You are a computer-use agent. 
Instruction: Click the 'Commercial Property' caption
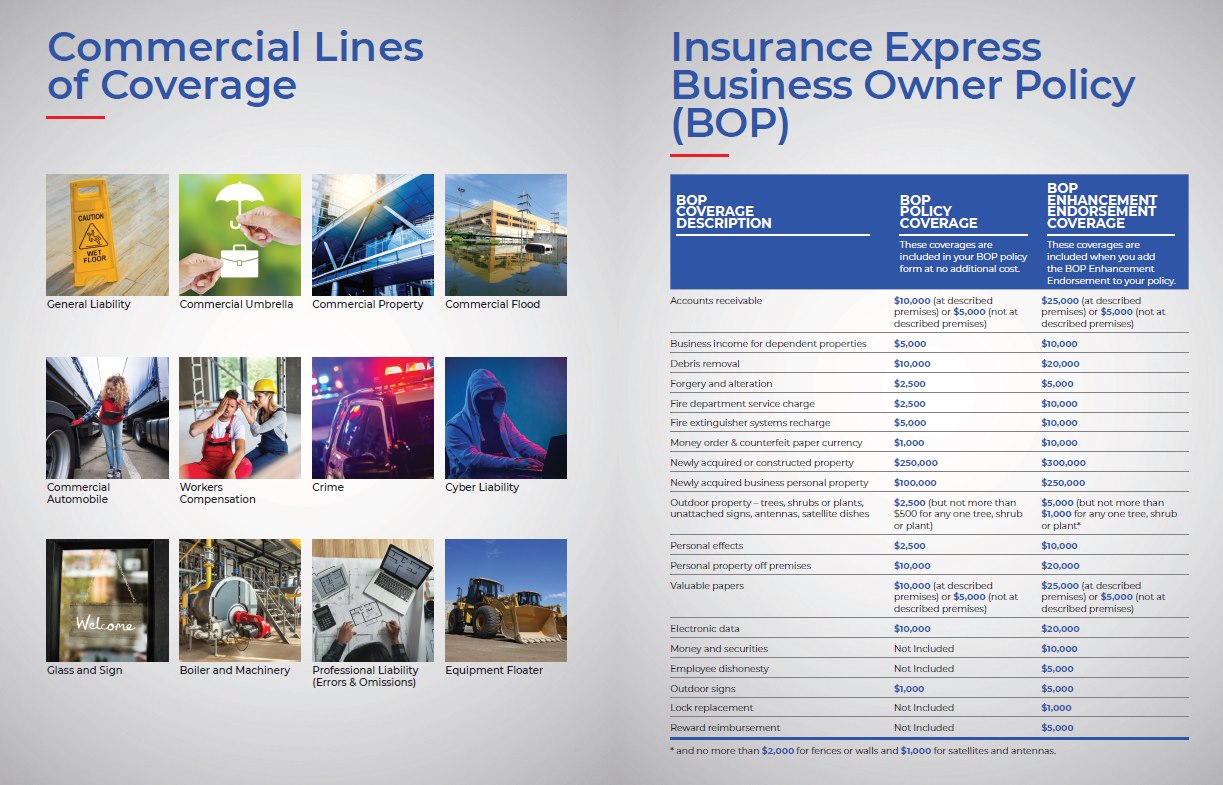pyautogui.click(x=368, y=304)
